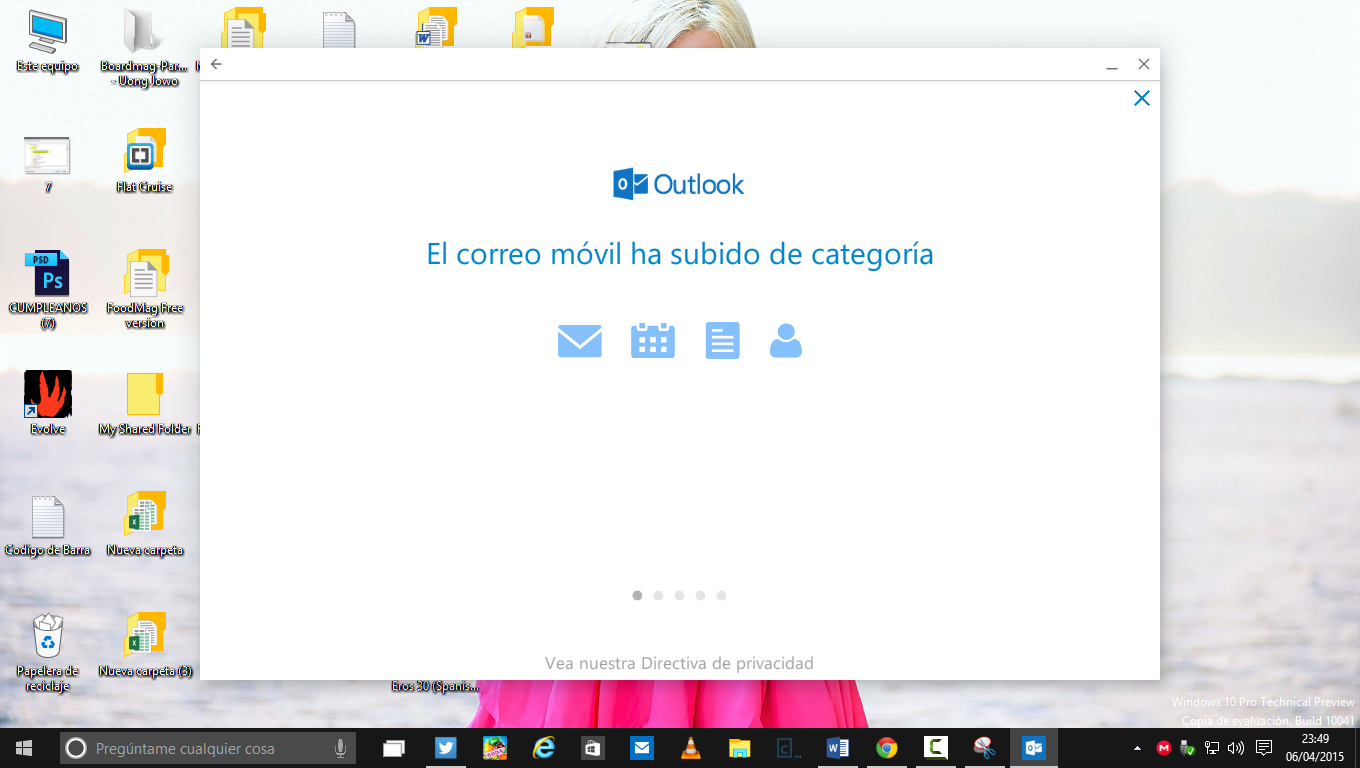Open 'Vea nuestra Directiva de privacidad' link
The height and width of the screenshot is (768, 1360).
(x=679, y=663)
